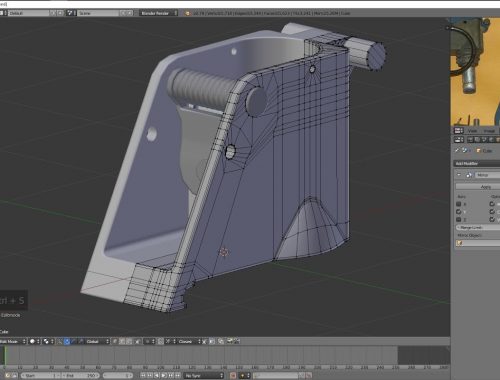Click the Blender logo icon in top bar
The height and width of the screenshot is (380, 500).
187,13
